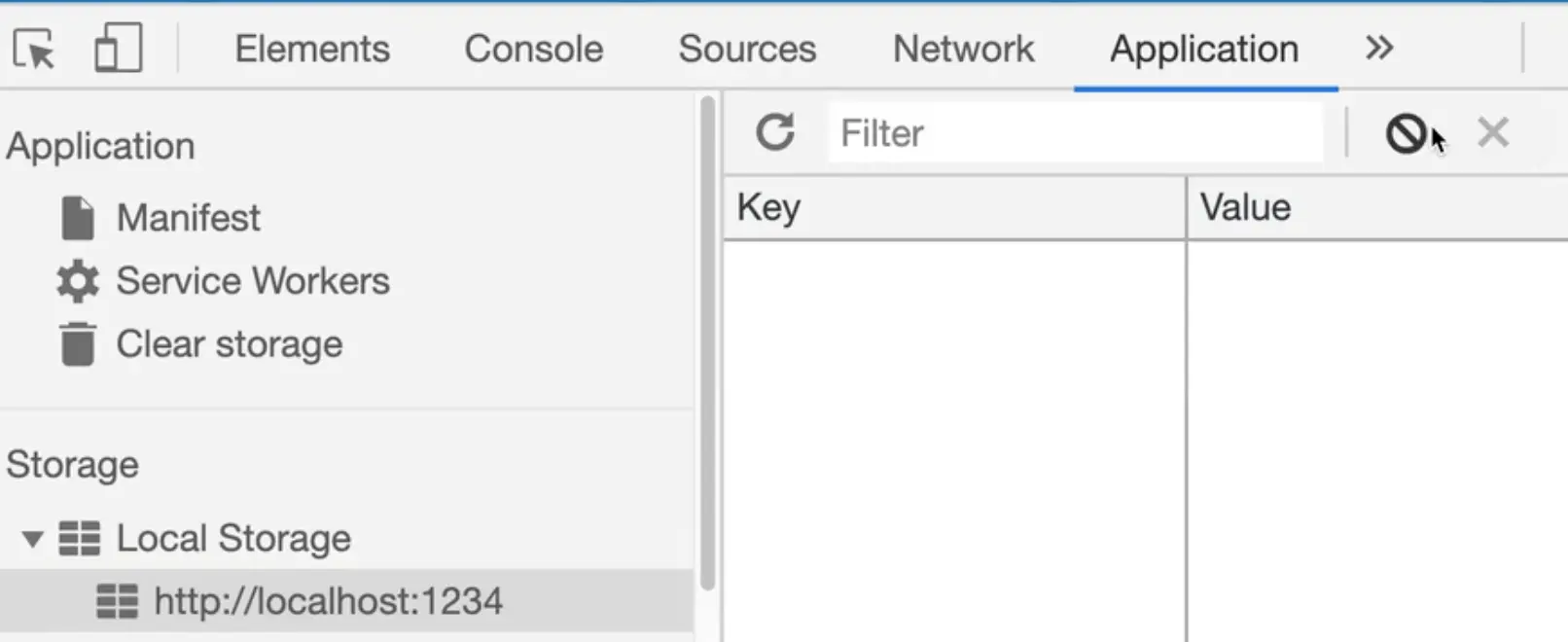Viewport: 1568px width, 642px height.
Task: Click the Clear storage trash icon
Action: pos(78,344)
